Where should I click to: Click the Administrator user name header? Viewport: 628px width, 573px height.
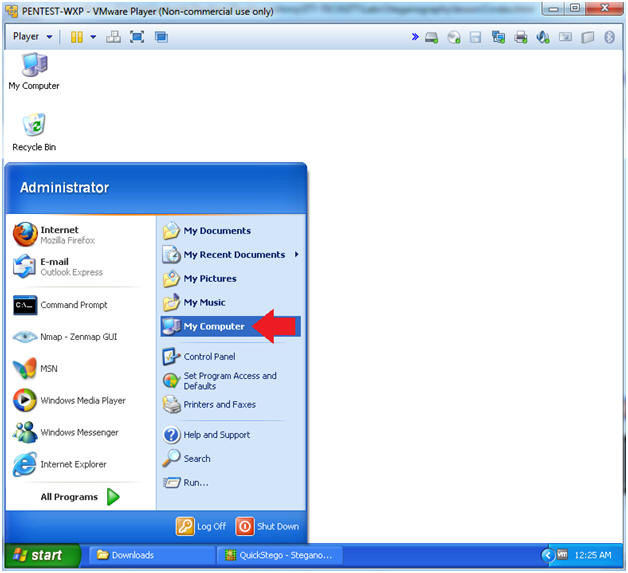(x=64, y=187)
